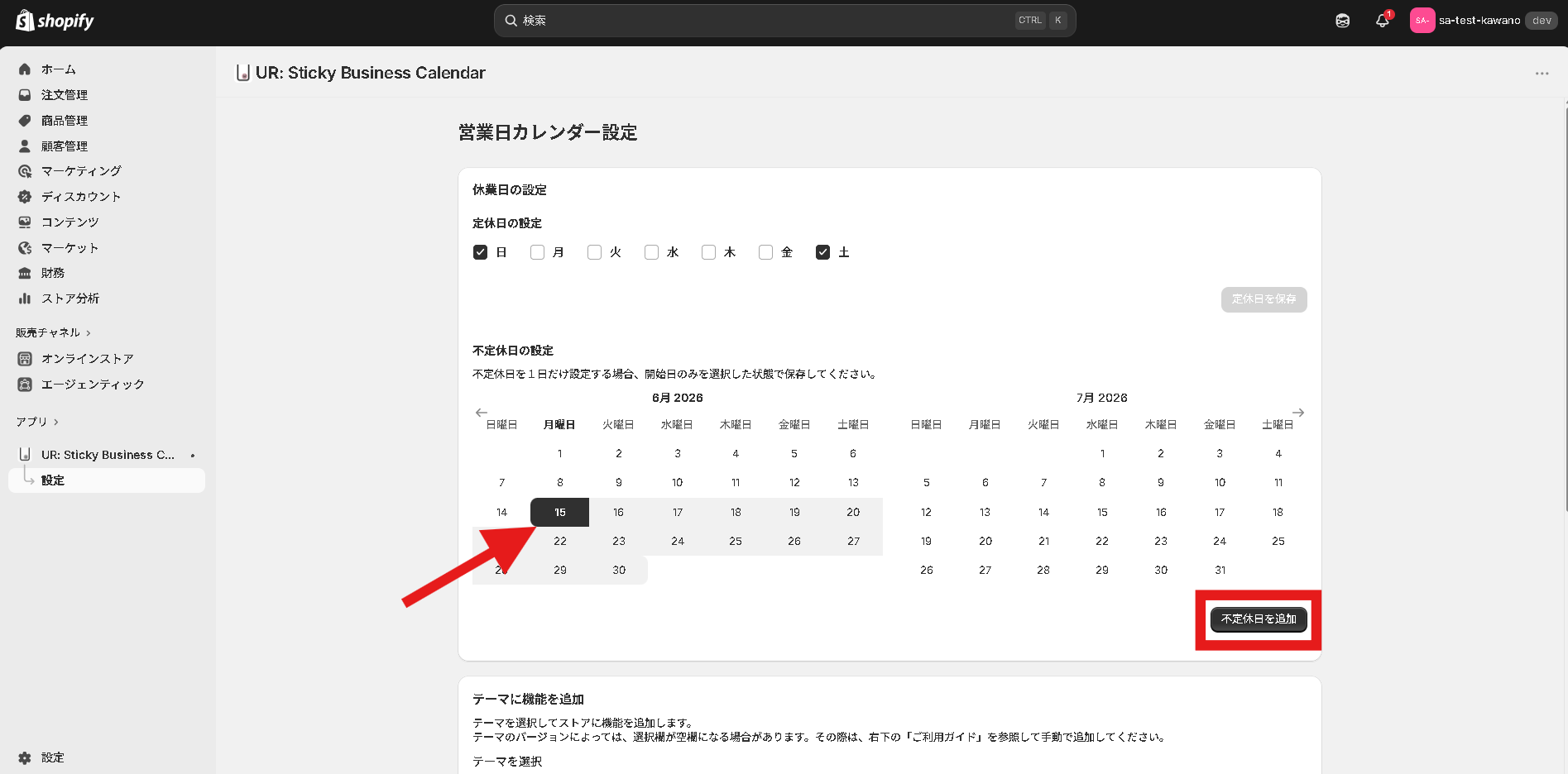
Task: Click the 営業日カレンダー設定 heading
Action: pos(548,133)
